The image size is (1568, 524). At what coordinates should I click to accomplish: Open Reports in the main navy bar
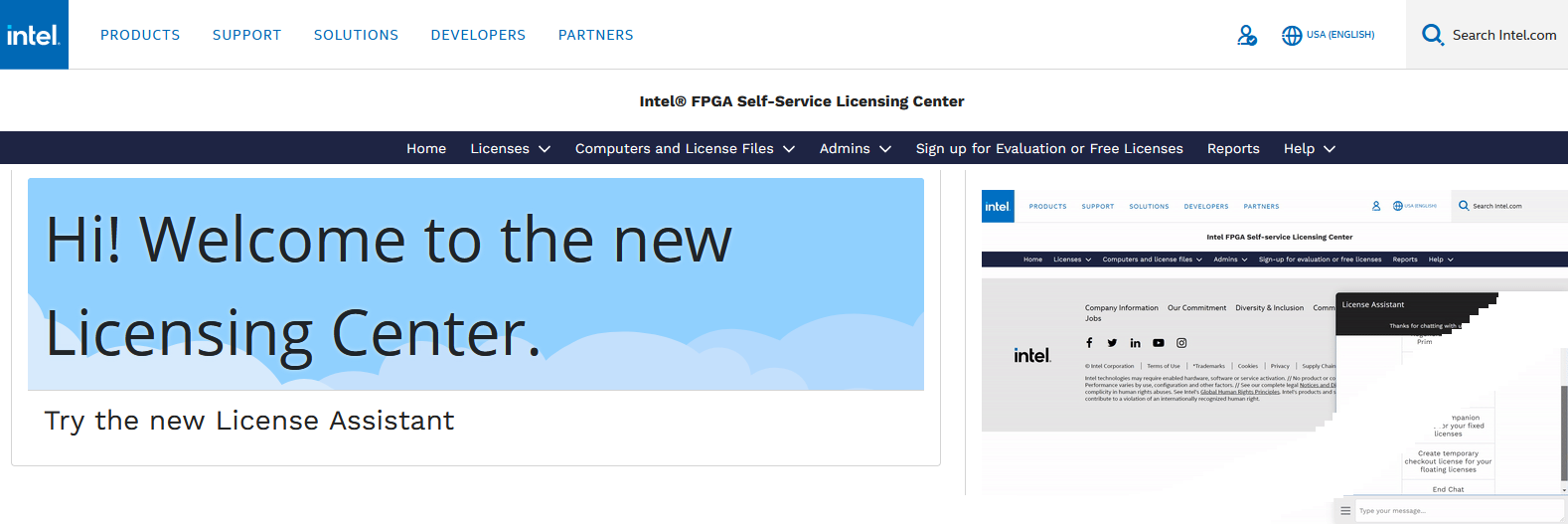(1233, 148)
